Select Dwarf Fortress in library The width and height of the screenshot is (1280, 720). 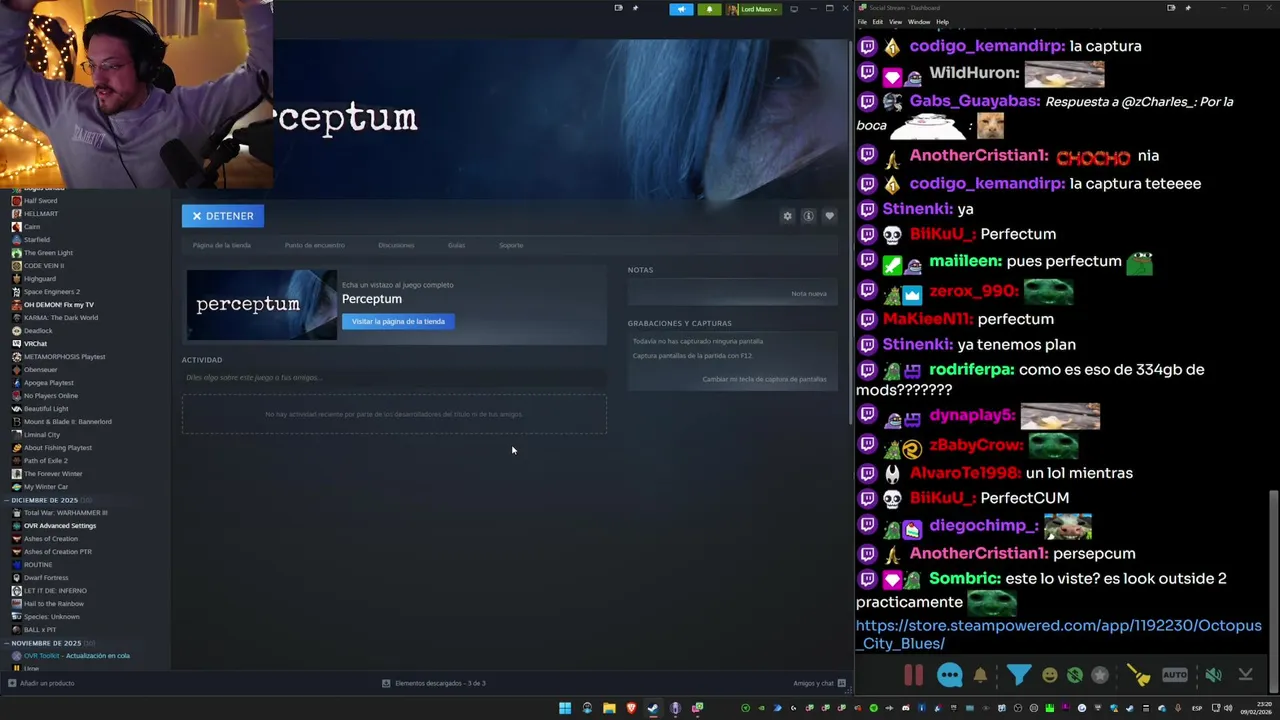pos(46,578)
